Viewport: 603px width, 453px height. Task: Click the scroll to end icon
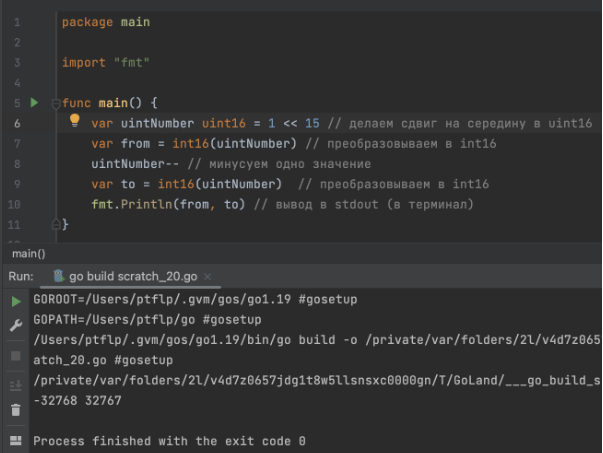pos(15,384)
